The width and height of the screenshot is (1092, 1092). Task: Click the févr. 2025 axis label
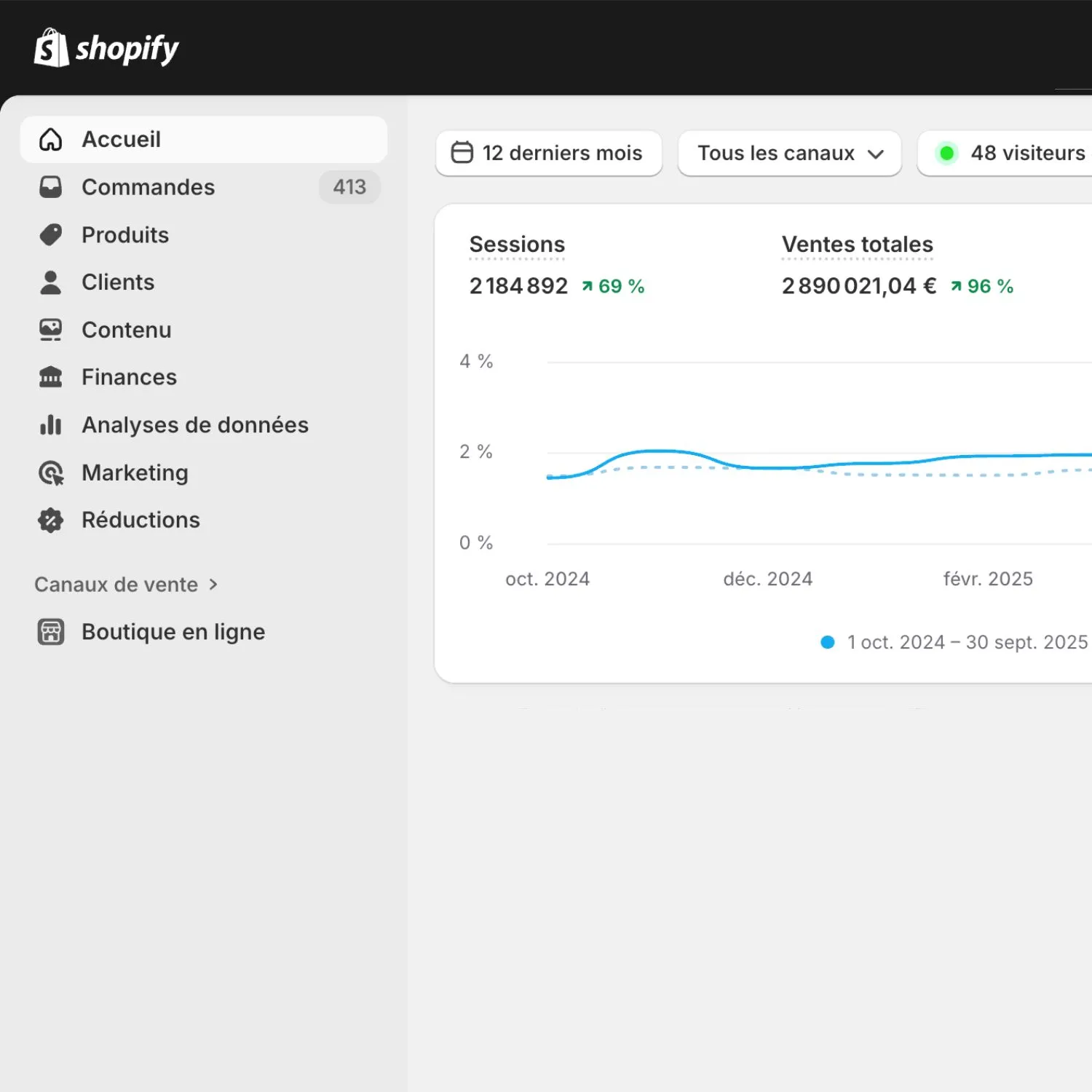coord(988,579)
